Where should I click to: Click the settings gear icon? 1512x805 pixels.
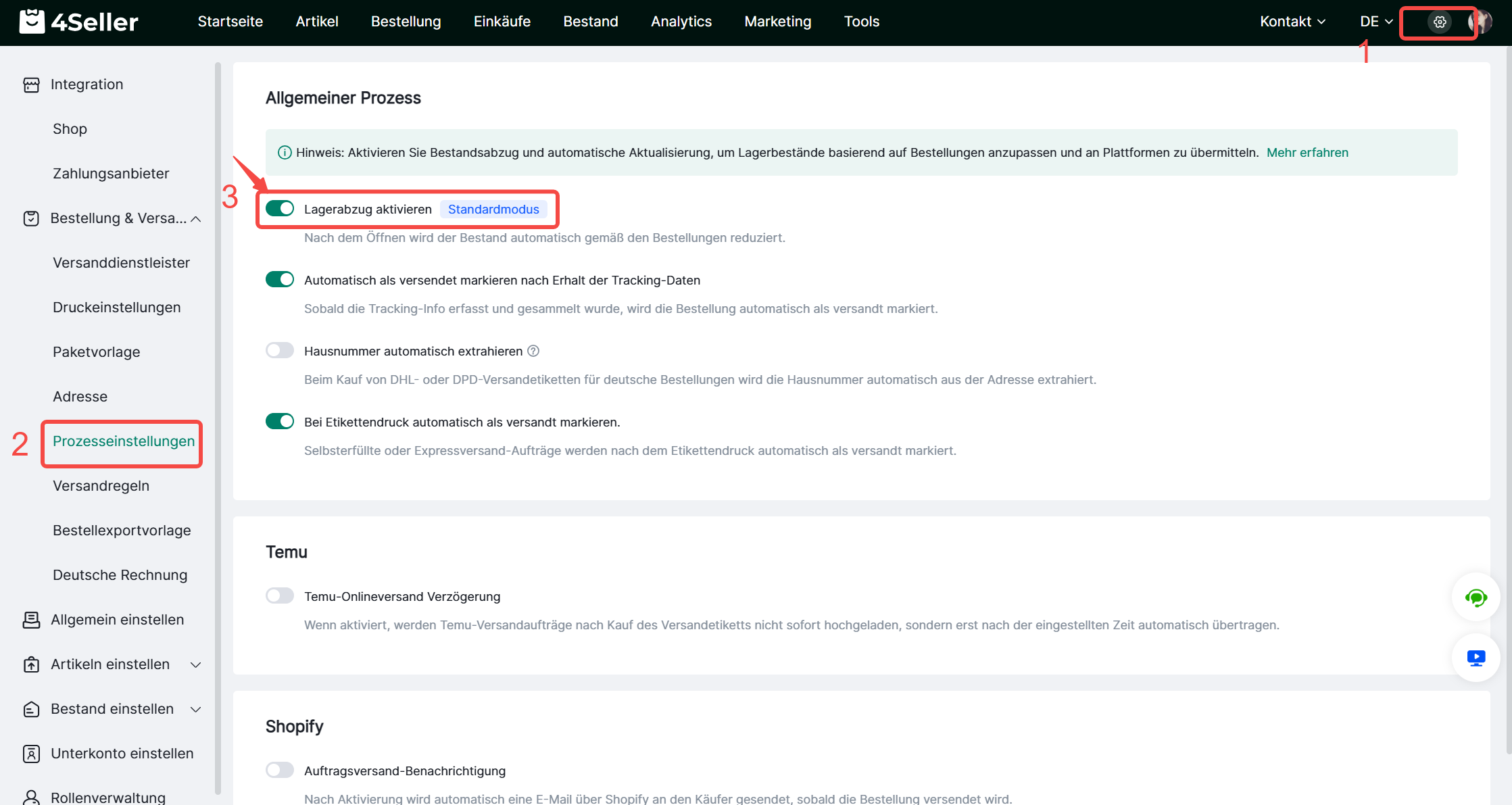point(1440,22)
